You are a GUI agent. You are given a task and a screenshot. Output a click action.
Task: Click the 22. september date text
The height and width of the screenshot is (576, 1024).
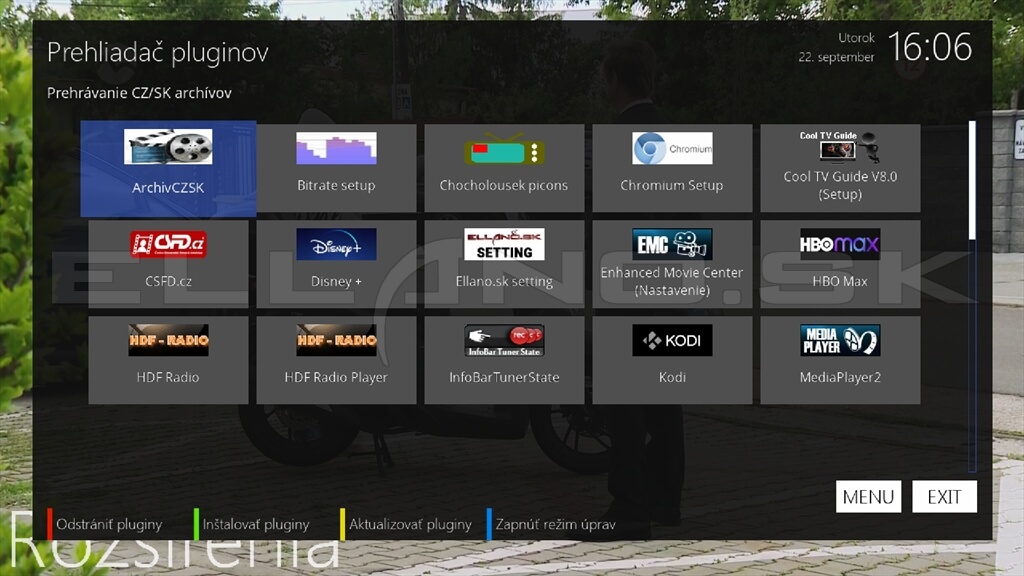coord(836,57)
